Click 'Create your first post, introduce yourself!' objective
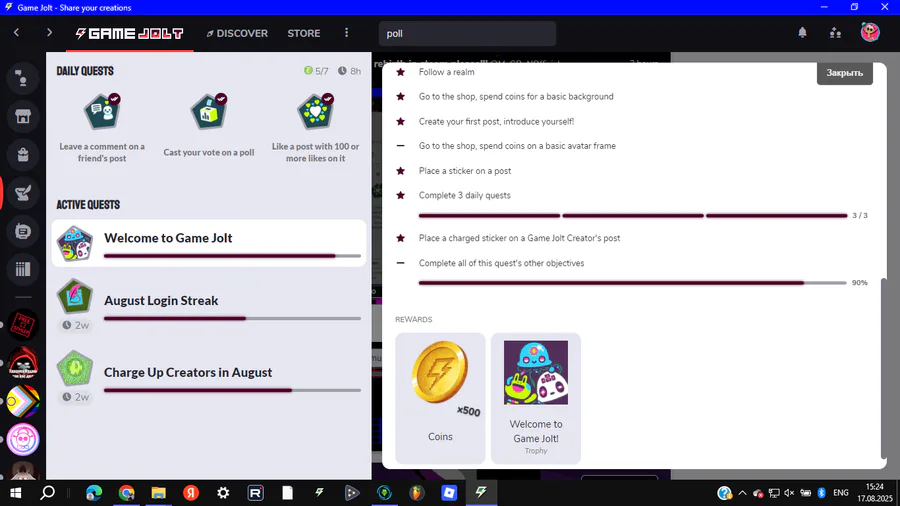This screenshot has height=506, width=900. (496, 122)
